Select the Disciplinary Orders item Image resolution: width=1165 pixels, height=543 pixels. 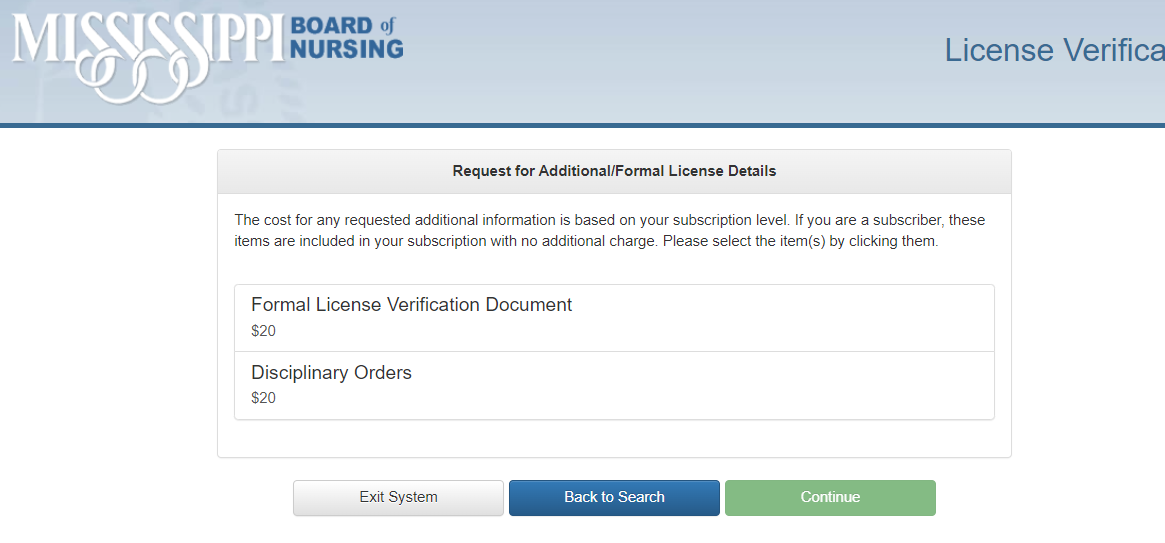pos(614,386)
